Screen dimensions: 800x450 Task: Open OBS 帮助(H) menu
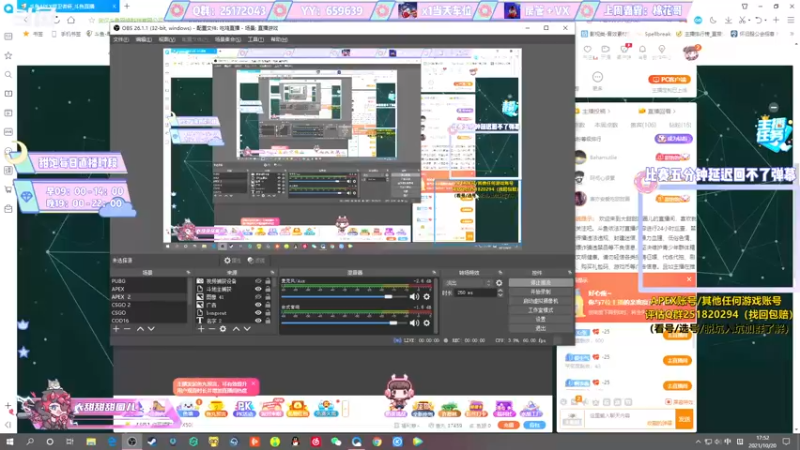click(279, 39)
